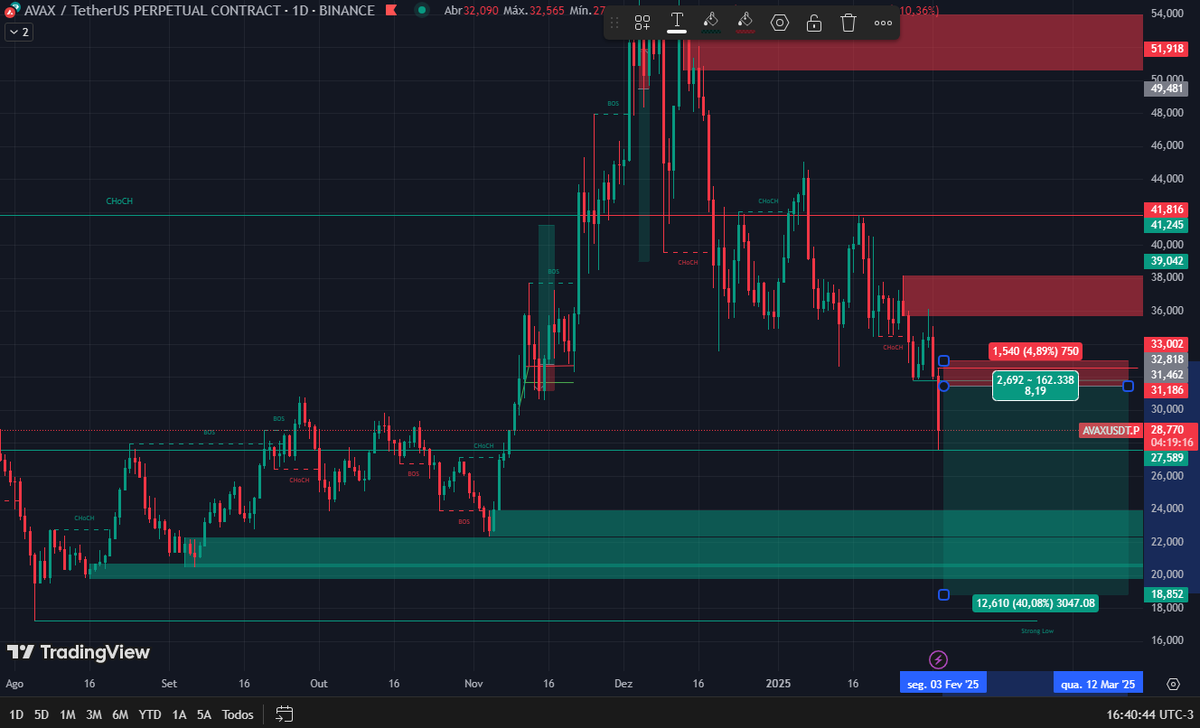Click the AVAX symbol logo icon
This screenshot has width=1200, height=728.
14,11
